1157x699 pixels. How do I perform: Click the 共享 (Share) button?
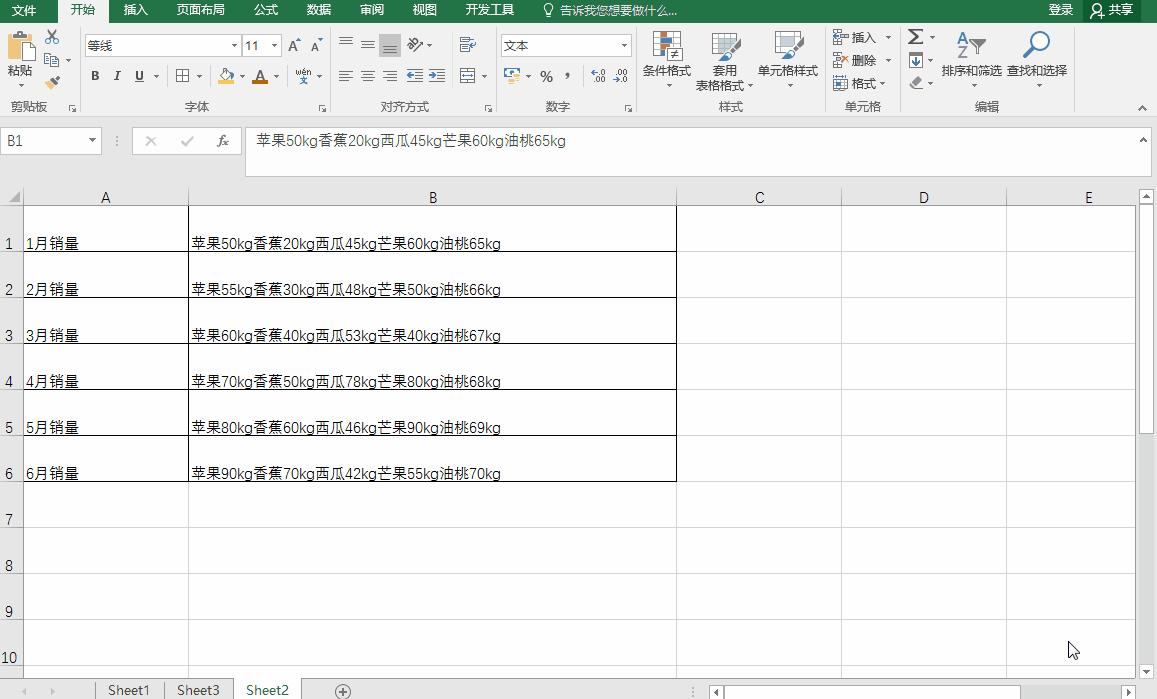(x=1119, y=10)
